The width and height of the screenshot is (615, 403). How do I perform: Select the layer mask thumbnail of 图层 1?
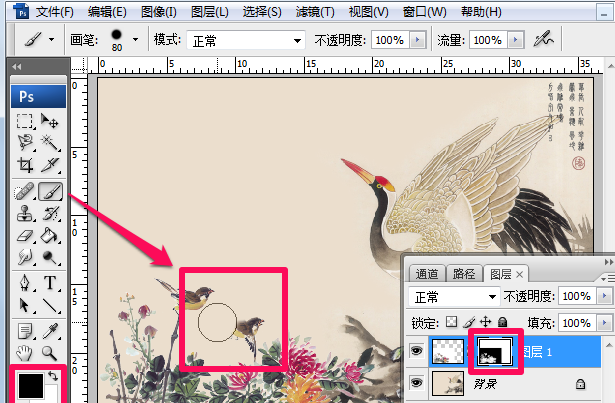pos(495,351)
